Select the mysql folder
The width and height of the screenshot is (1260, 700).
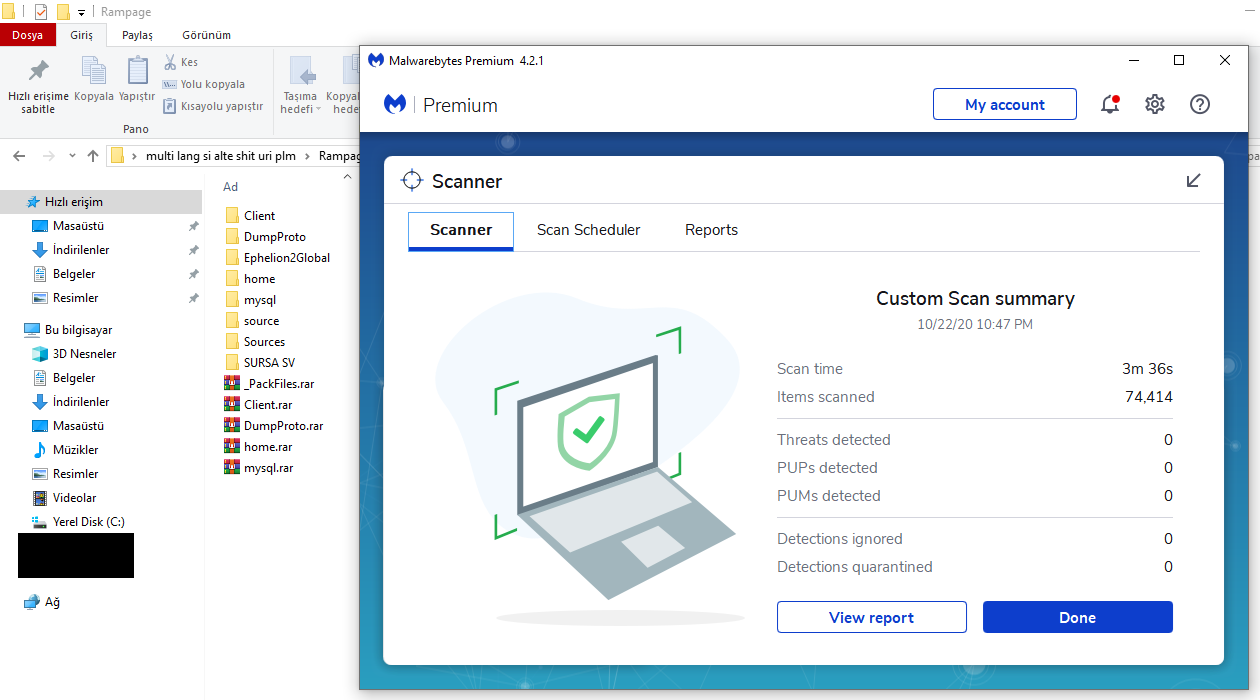click(x=250, y=300)
